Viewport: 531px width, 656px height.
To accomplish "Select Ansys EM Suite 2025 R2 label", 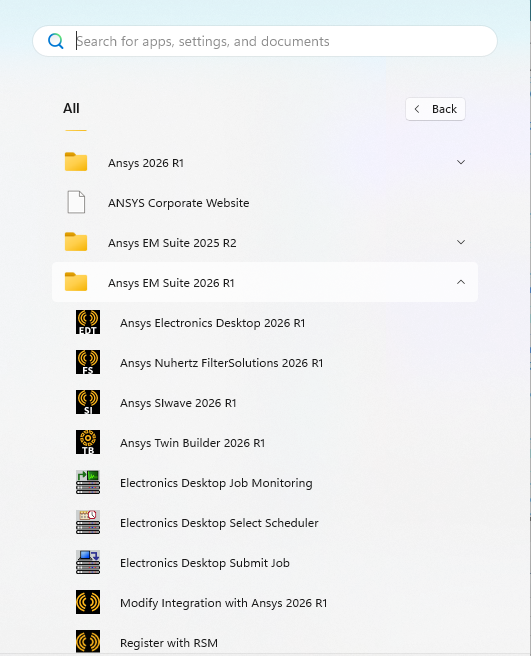I will 172,243.
